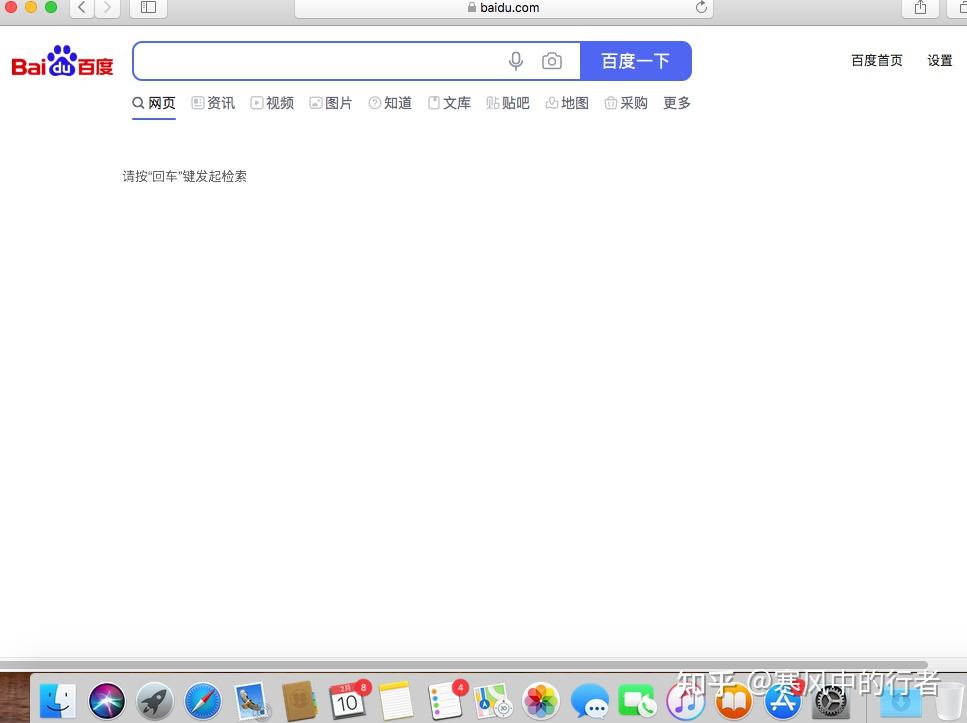The width and height of the screenshot is (967, 723).
Task: Open FaceTime icon in the Dock
Action: [x=637, y=701]
